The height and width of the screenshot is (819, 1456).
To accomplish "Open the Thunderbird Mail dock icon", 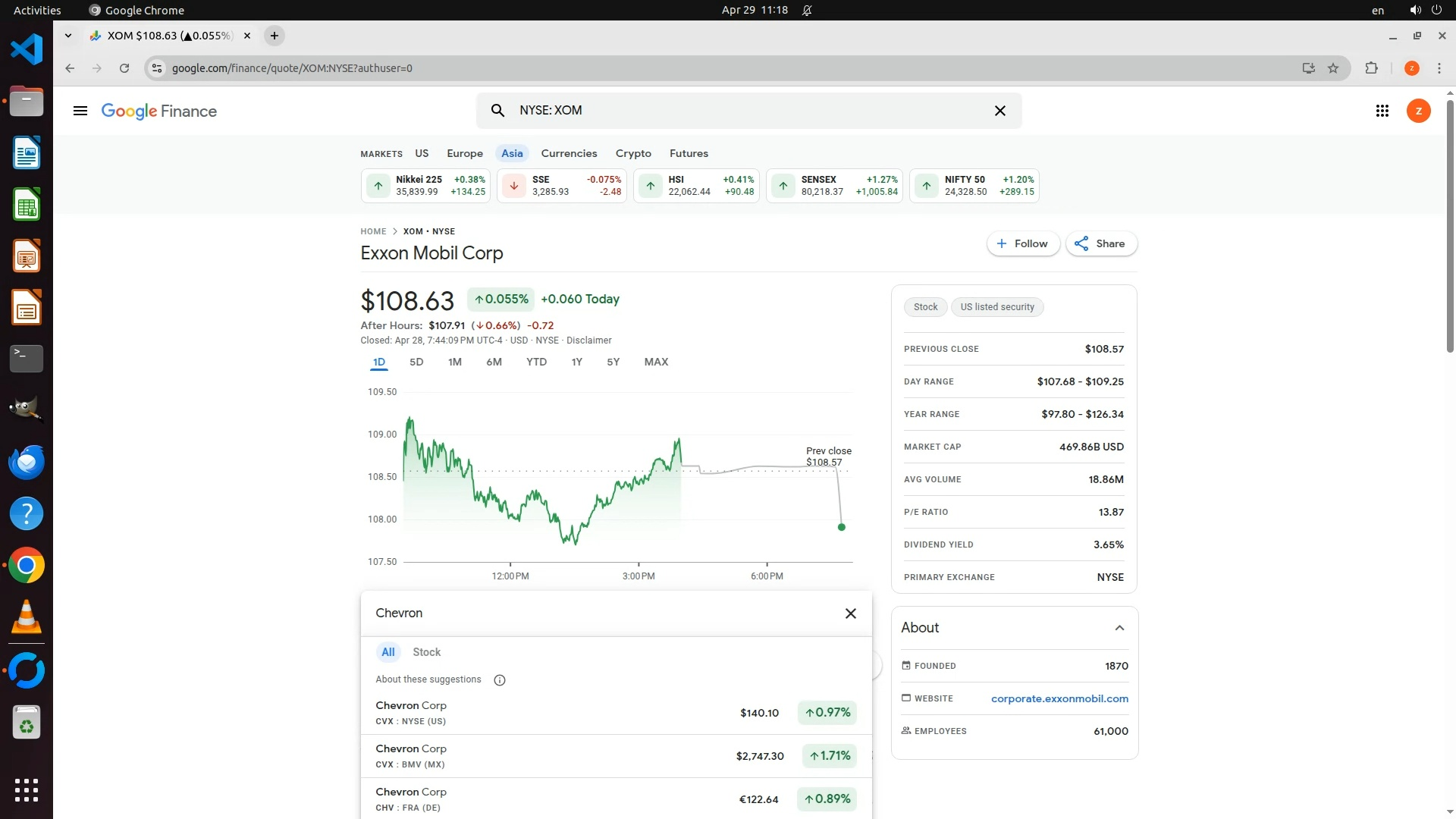I will click(27, 463).
